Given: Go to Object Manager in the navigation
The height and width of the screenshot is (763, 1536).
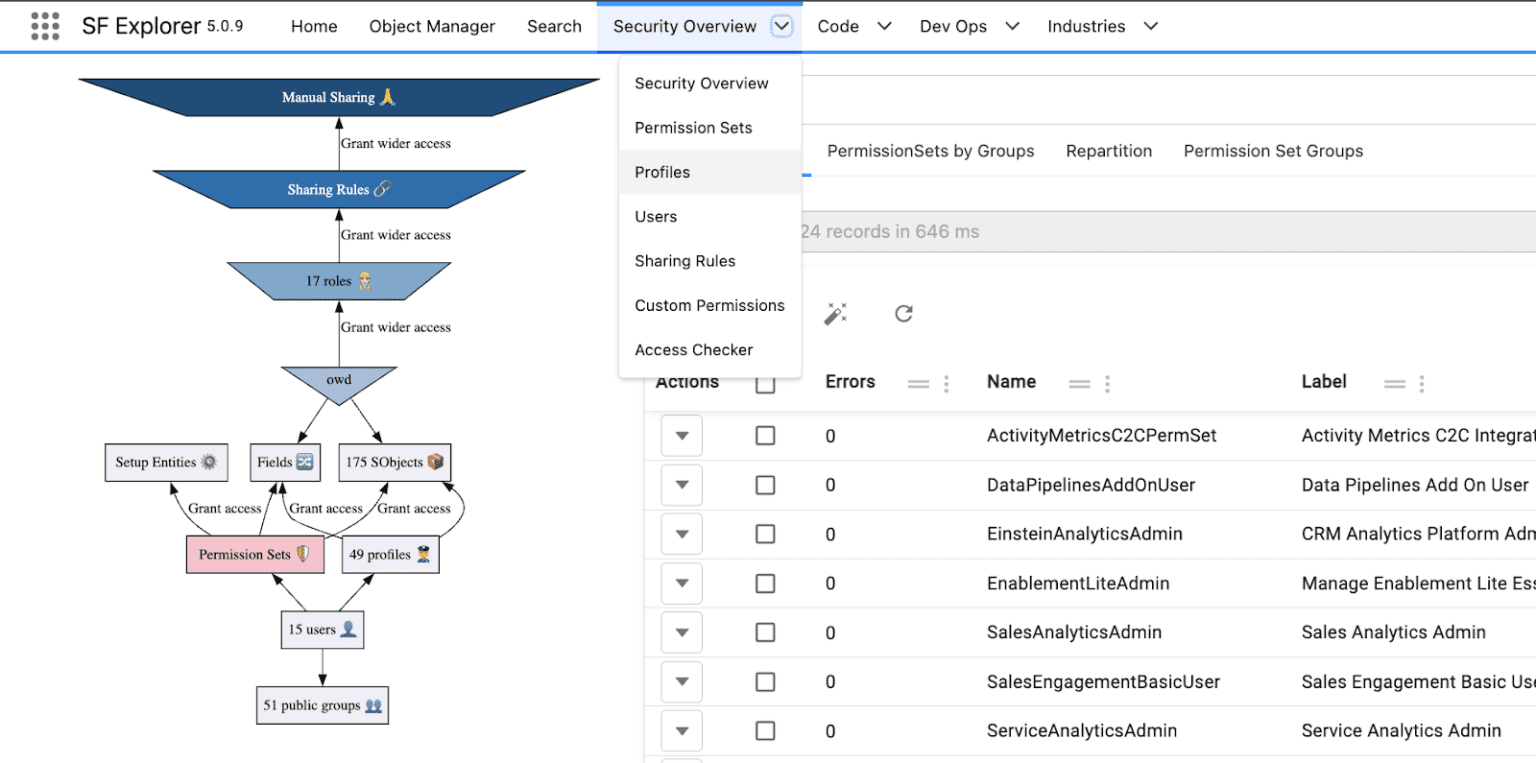Looking at the screenshot, I should click(432, 27).
